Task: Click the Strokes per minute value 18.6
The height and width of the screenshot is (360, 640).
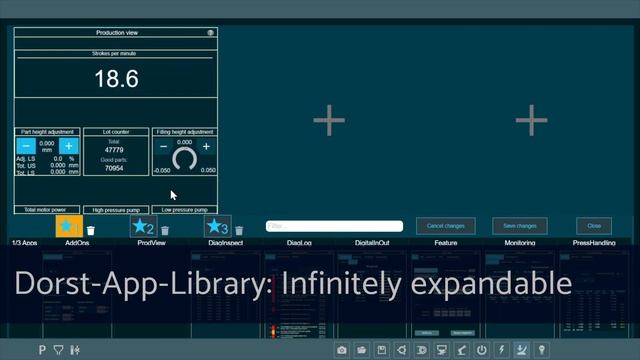Action: click(x=117, y=78)
